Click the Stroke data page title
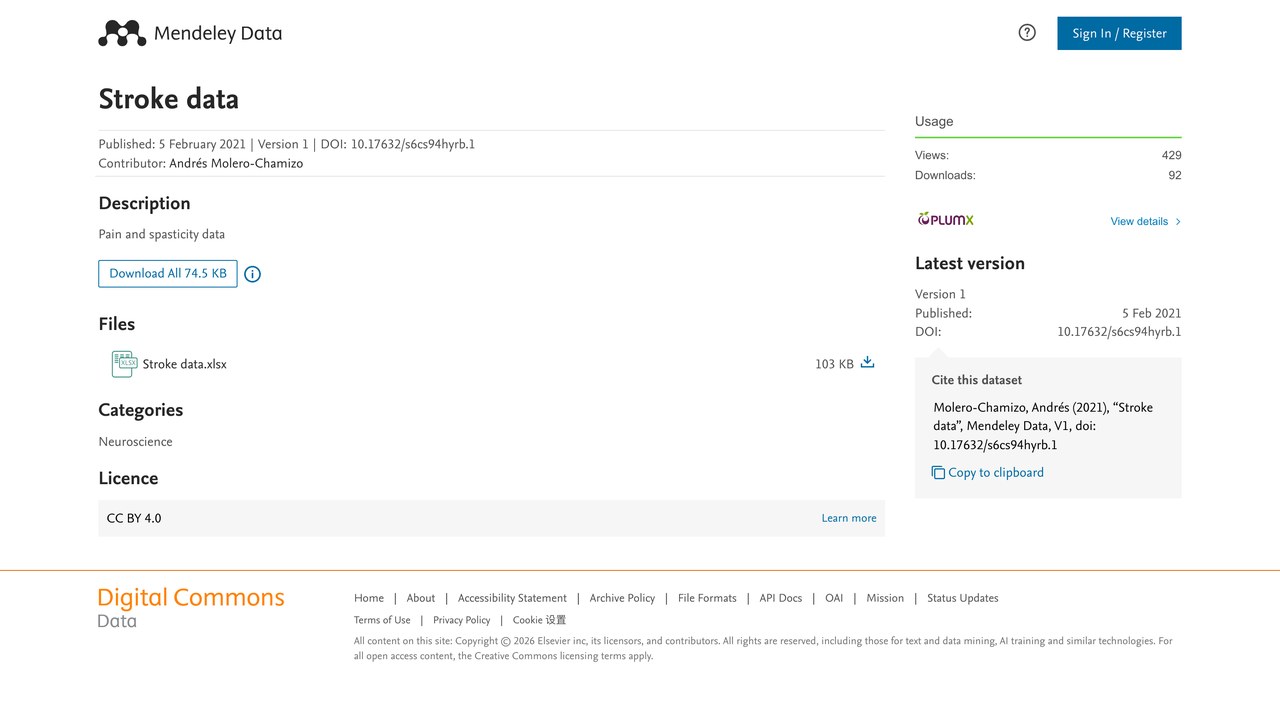1280x720 pixels. (x=168, y=99)
